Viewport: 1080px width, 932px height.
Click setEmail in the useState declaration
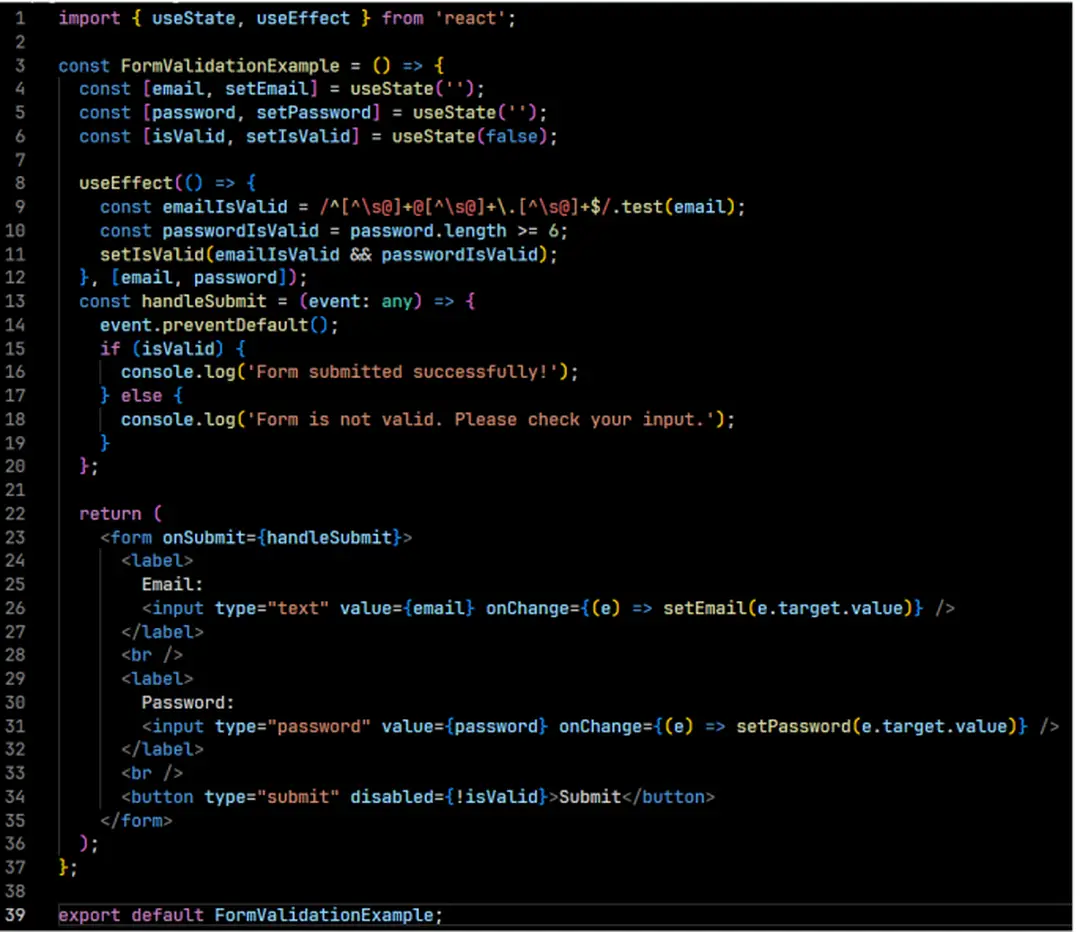click(271, 90)
